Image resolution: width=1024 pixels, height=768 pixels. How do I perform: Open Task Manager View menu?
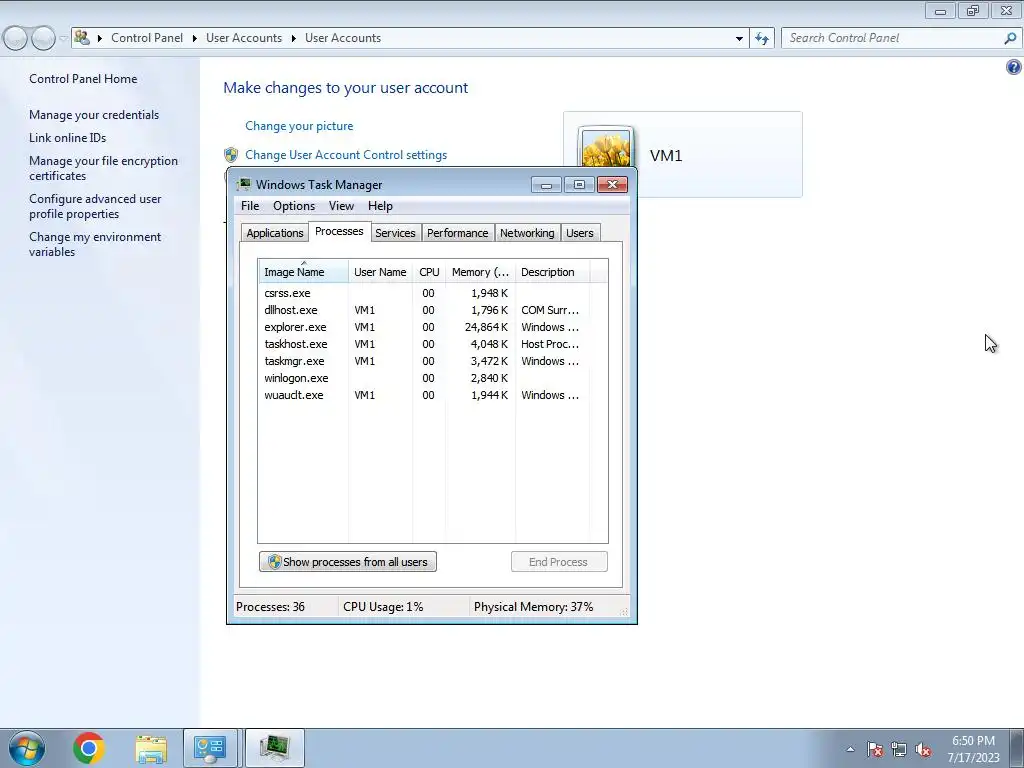(x=341, y=206)
